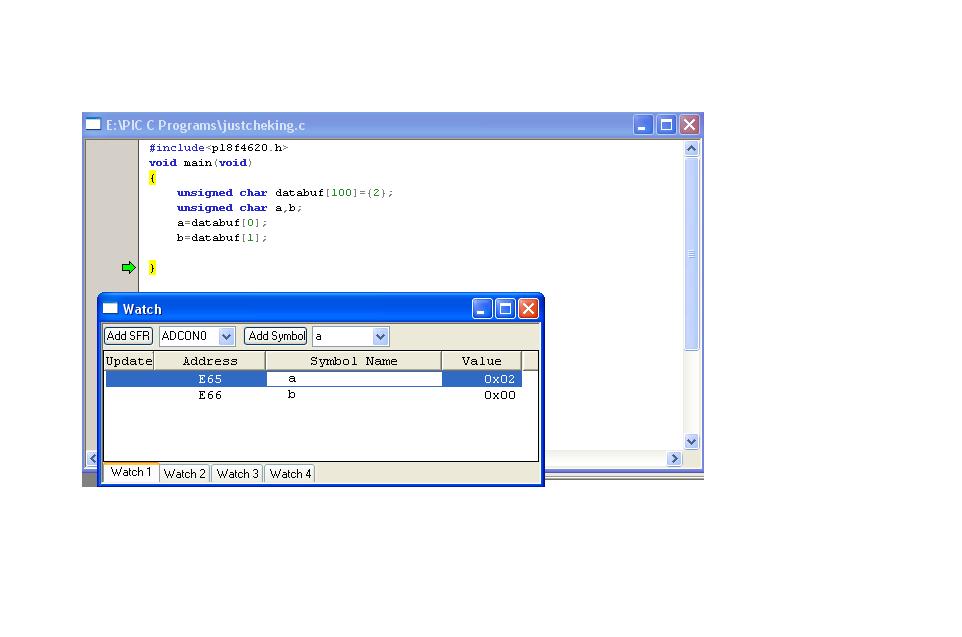962x637 pixels.
Task: Click the editor horizontal scroll left arrow
Action: point(93,458)
